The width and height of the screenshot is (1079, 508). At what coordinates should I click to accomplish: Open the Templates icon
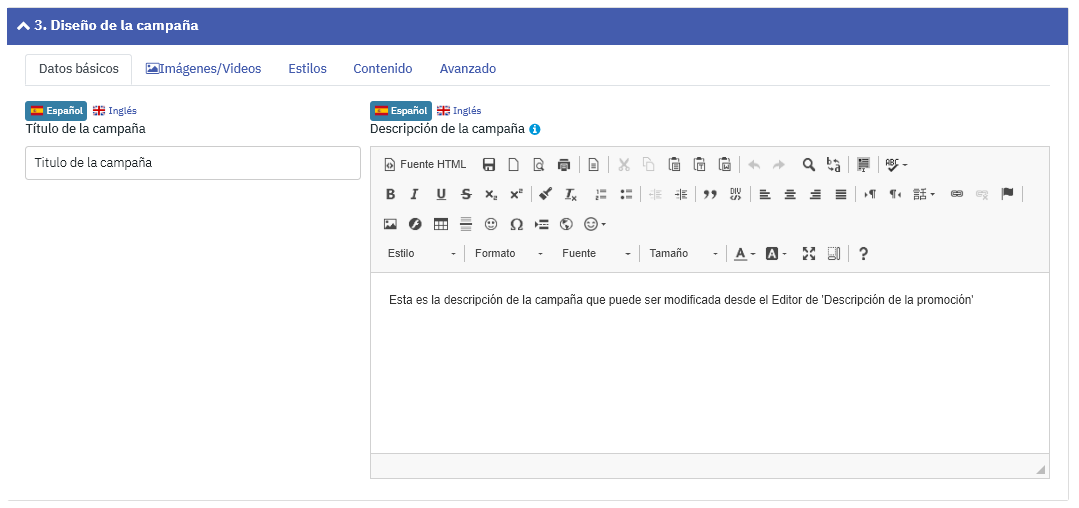[594, 165]
